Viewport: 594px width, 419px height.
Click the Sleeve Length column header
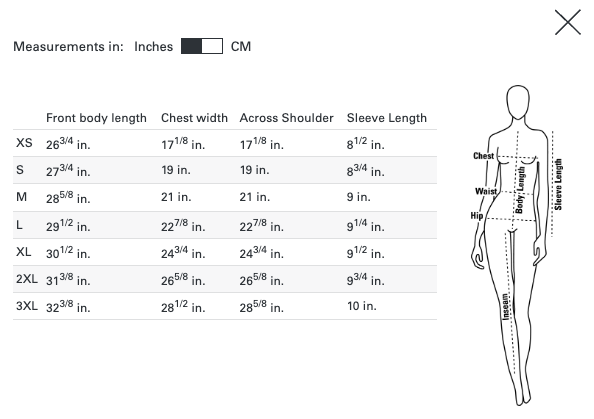click(387, 118)
